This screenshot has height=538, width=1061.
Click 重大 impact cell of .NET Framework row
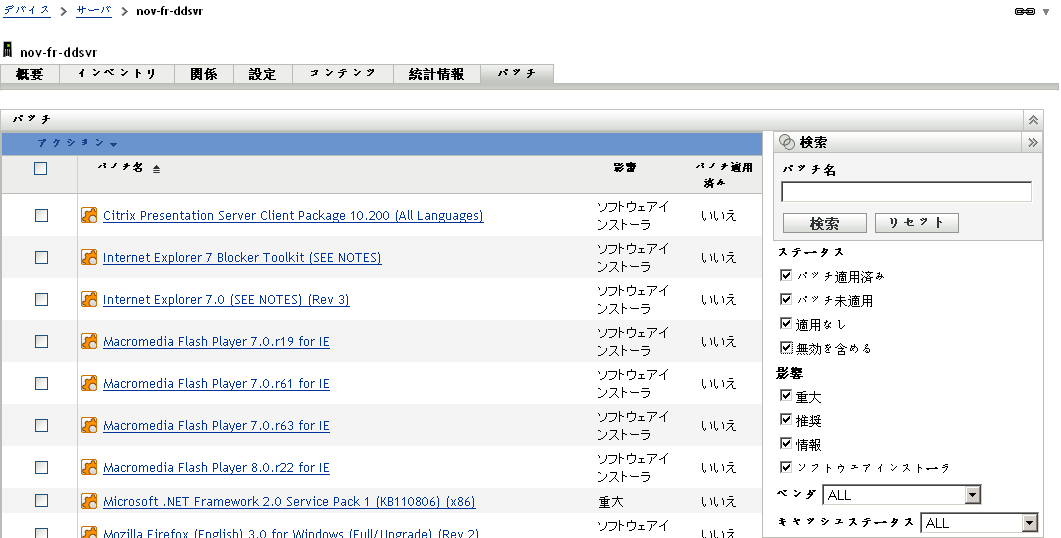(x=611, y=501)
